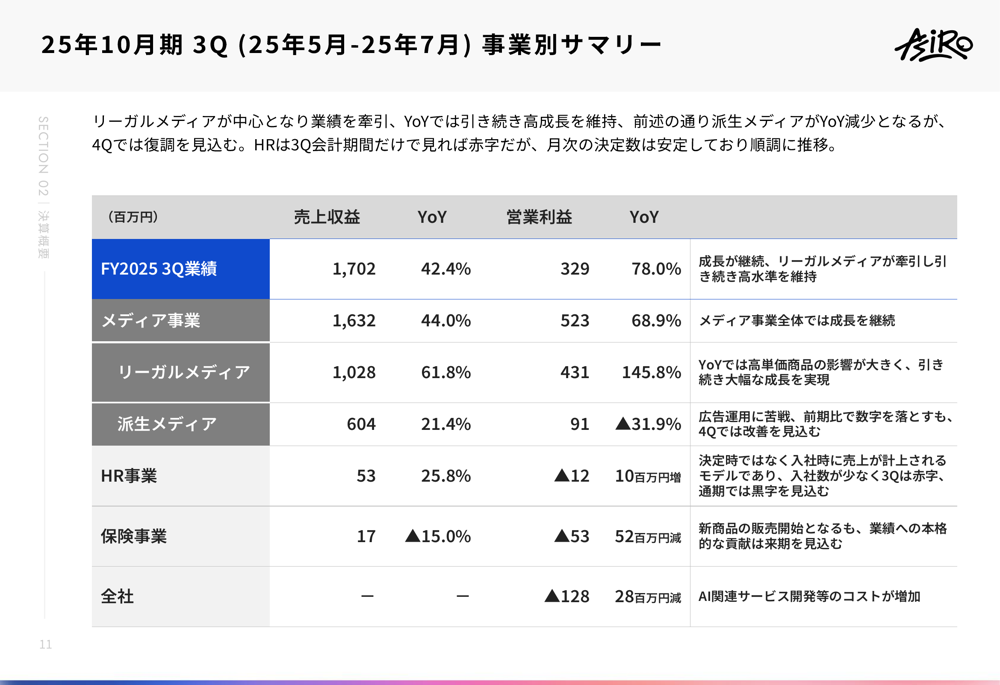The width and height of the screenshot is (1000, 685).
Task: Click page number 11
Action: pos(45,645)
